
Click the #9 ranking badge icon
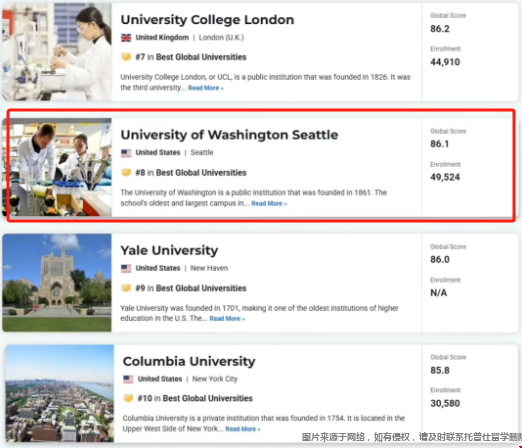(126, 288)
